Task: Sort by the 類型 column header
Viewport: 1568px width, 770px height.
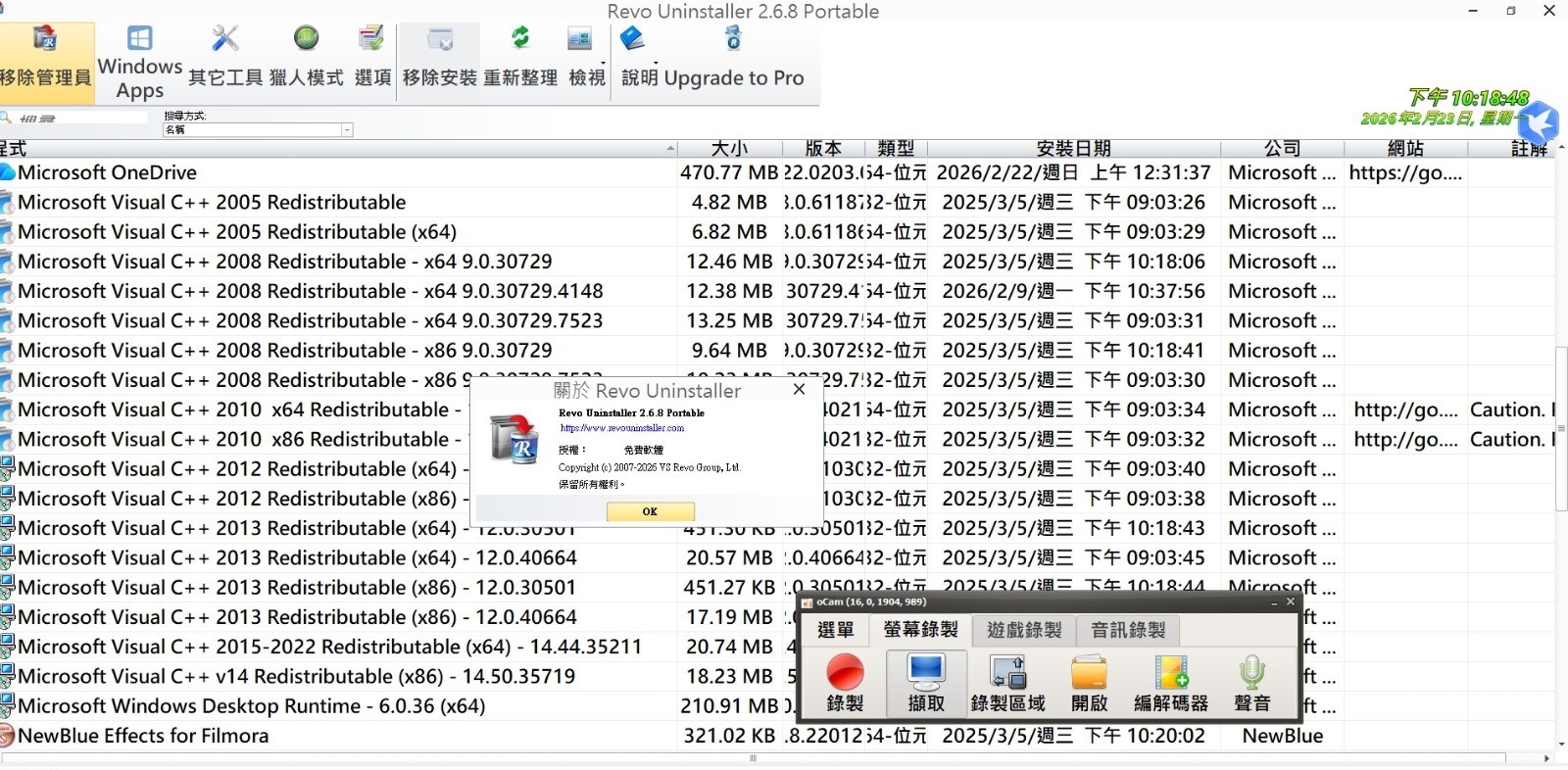Action: 896,148
